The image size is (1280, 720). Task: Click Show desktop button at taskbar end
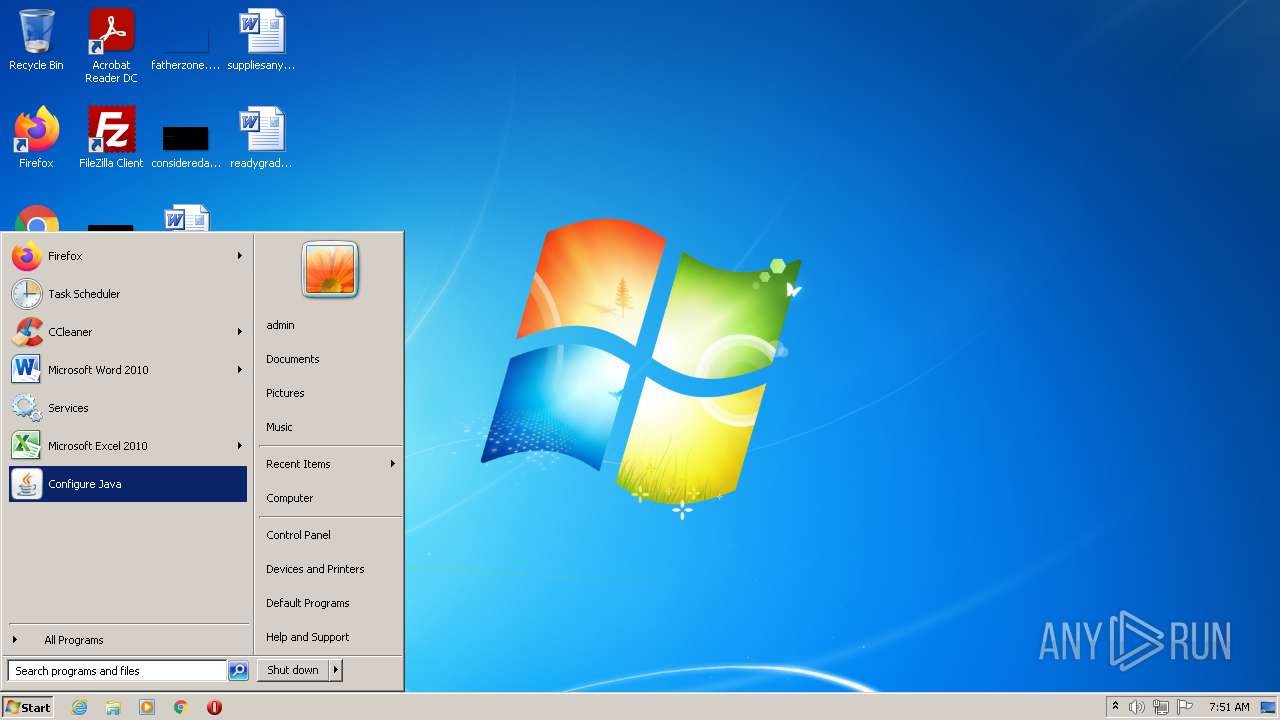coord(1268,707)
